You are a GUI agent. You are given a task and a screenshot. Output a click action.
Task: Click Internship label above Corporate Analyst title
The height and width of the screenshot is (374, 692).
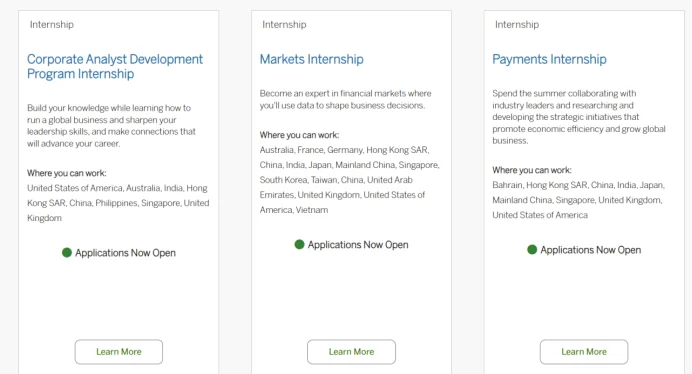52,25
